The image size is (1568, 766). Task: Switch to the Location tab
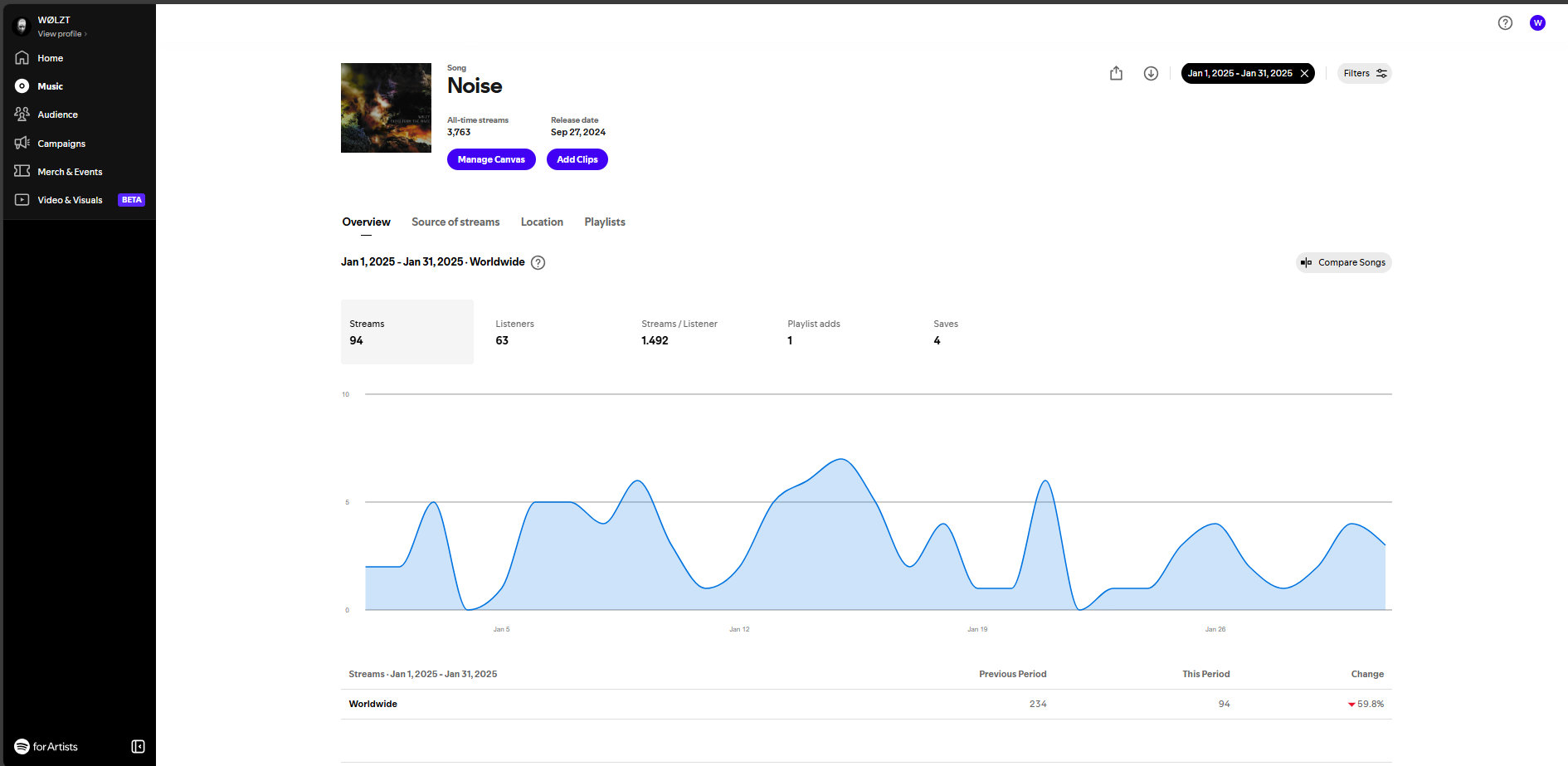(542, 222)
